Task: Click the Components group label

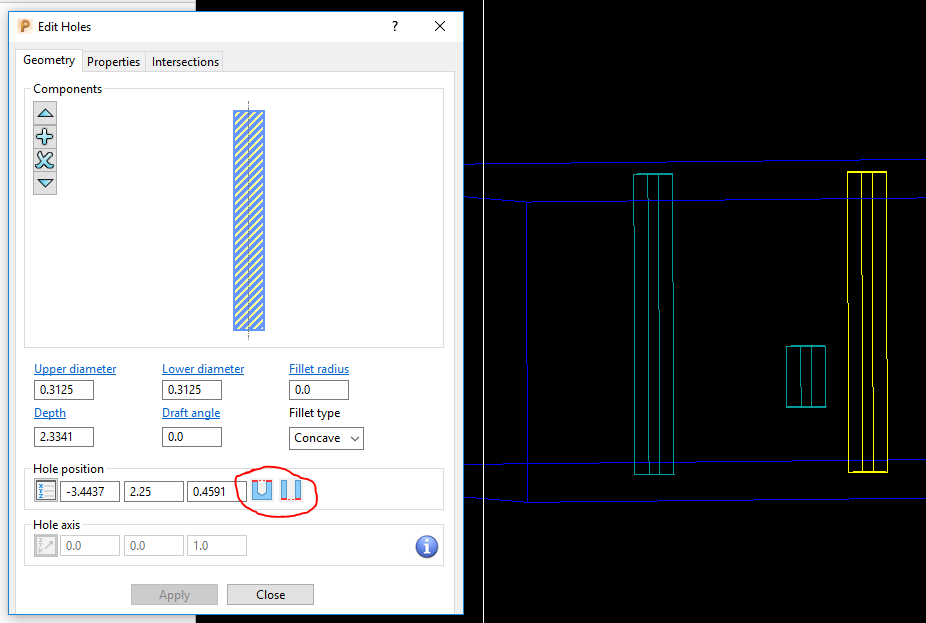Action: tap(67, 89)
